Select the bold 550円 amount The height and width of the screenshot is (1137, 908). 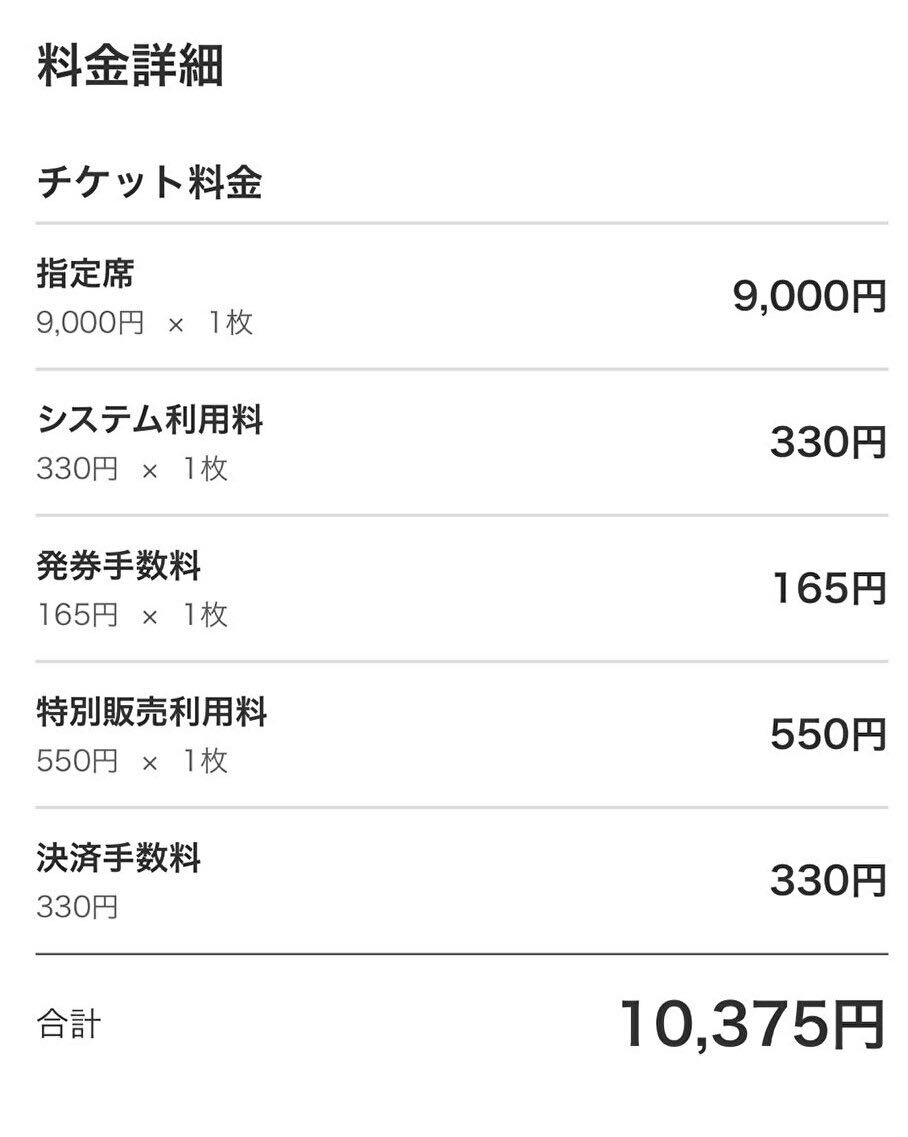(x=827, y=734)
